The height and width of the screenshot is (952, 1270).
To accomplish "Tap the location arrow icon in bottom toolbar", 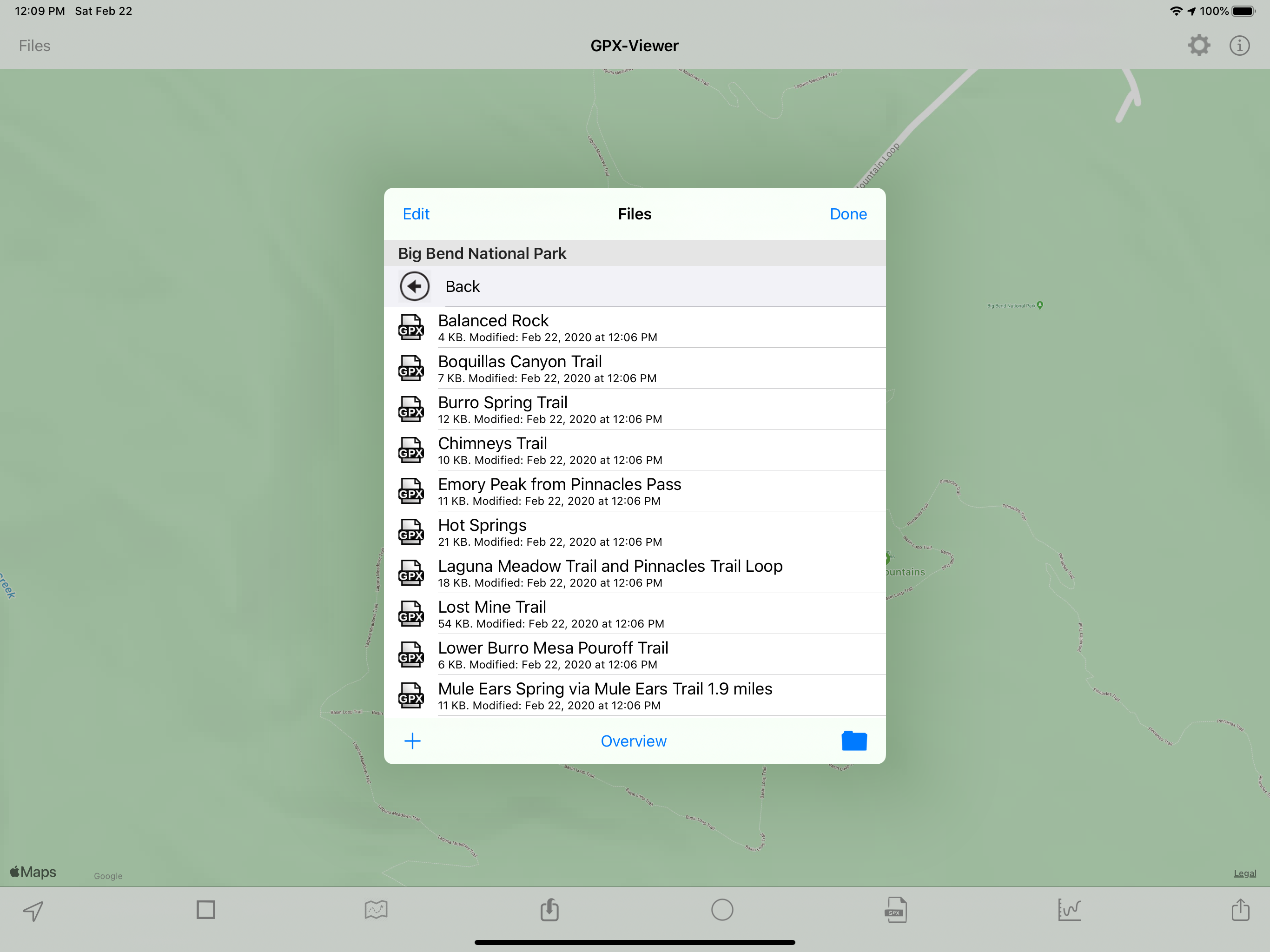I will (x=33, y=910).
